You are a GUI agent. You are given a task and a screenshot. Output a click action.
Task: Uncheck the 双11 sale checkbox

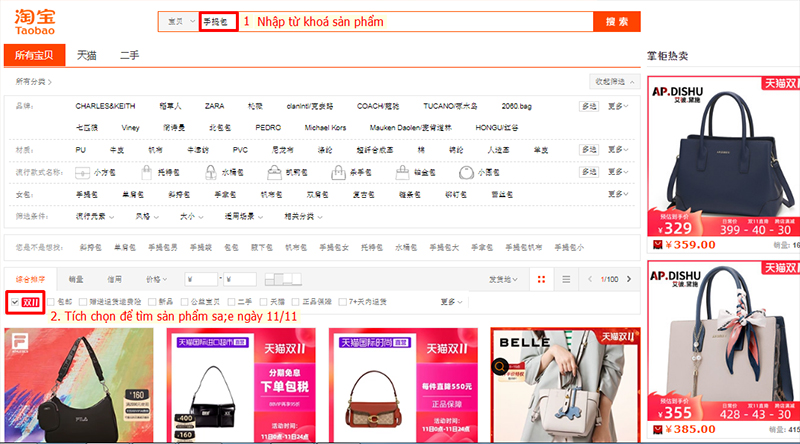pyautogui.click(x=15, y=302)
